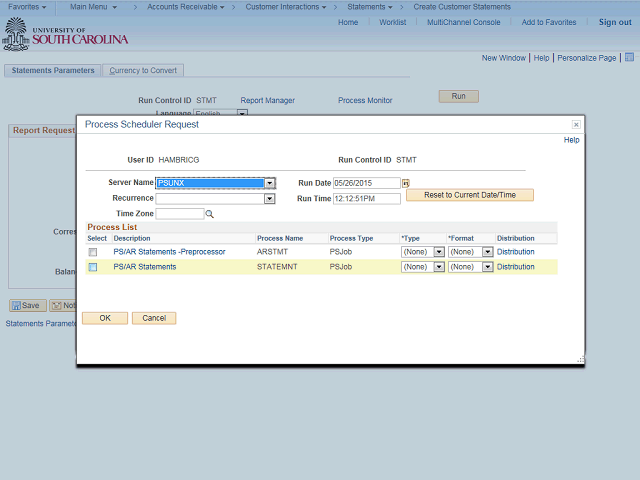This screenshot has width=640, height=480.
Task: Cancel the process scheduler request
Action: click(154, 318)
